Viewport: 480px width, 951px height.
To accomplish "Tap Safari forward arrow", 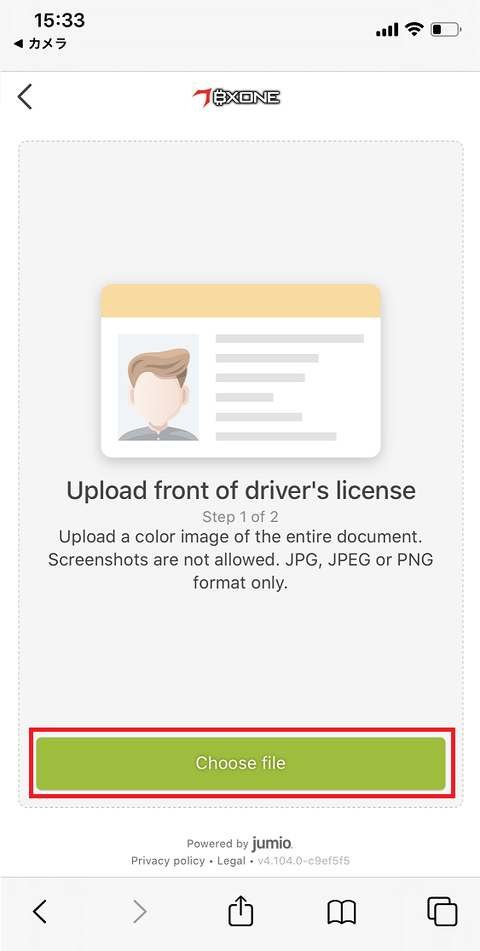I will tap(140, 911).
